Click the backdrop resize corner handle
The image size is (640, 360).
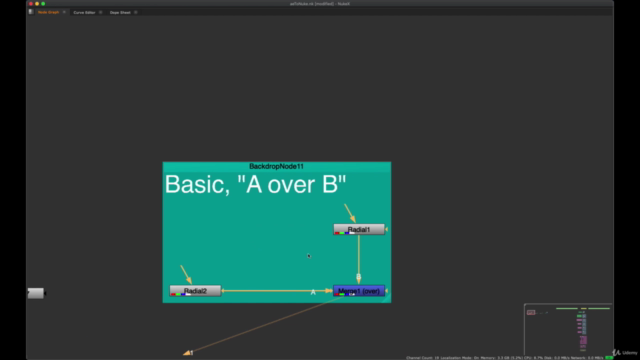(387, 299)
